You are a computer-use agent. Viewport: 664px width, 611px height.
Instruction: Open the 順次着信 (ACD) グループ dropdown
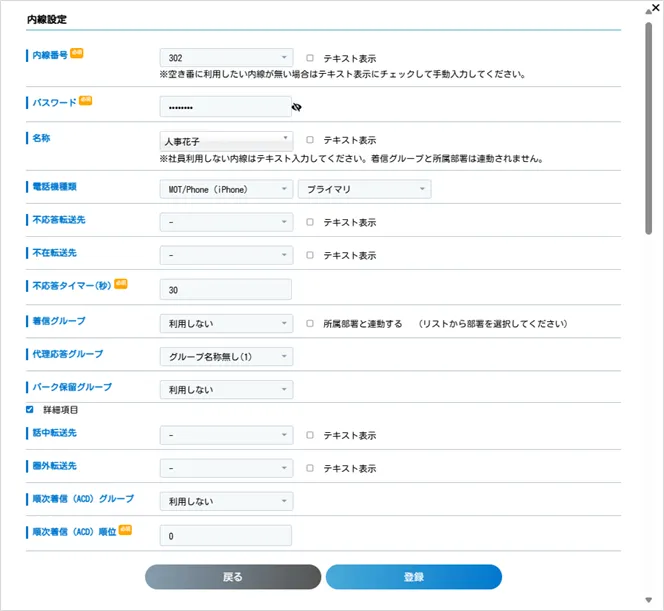pos(226,501)
